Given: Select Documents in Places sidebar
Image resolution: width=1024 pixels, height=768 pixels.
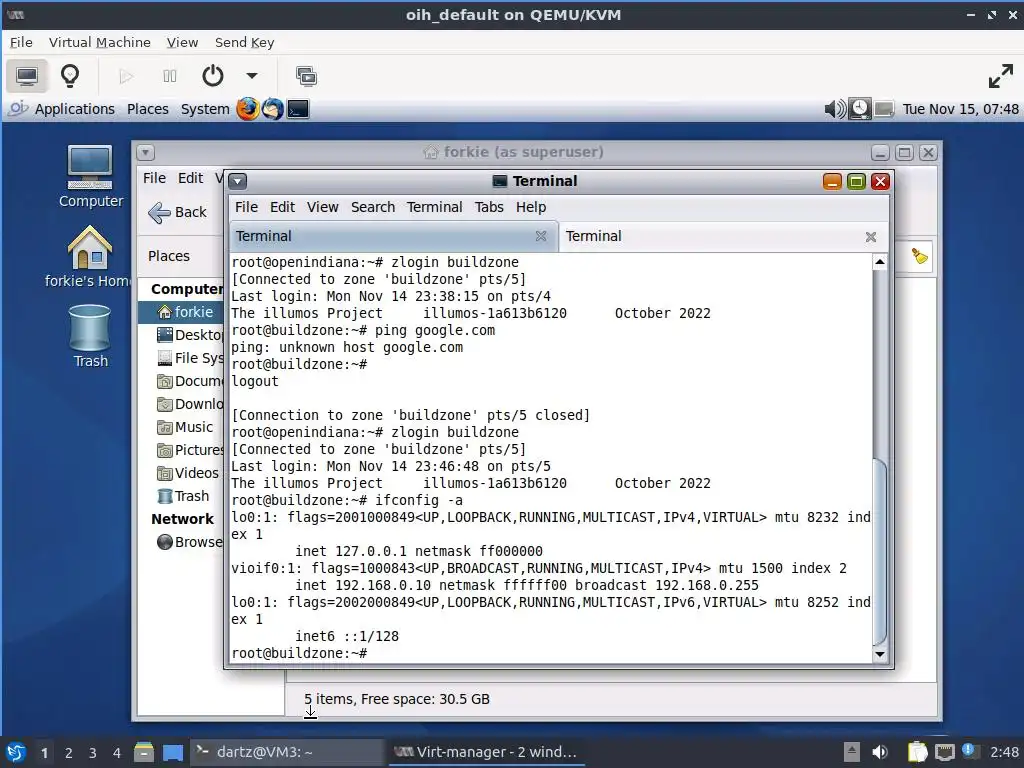Looking at the screenshot, I should click(181, 381).
